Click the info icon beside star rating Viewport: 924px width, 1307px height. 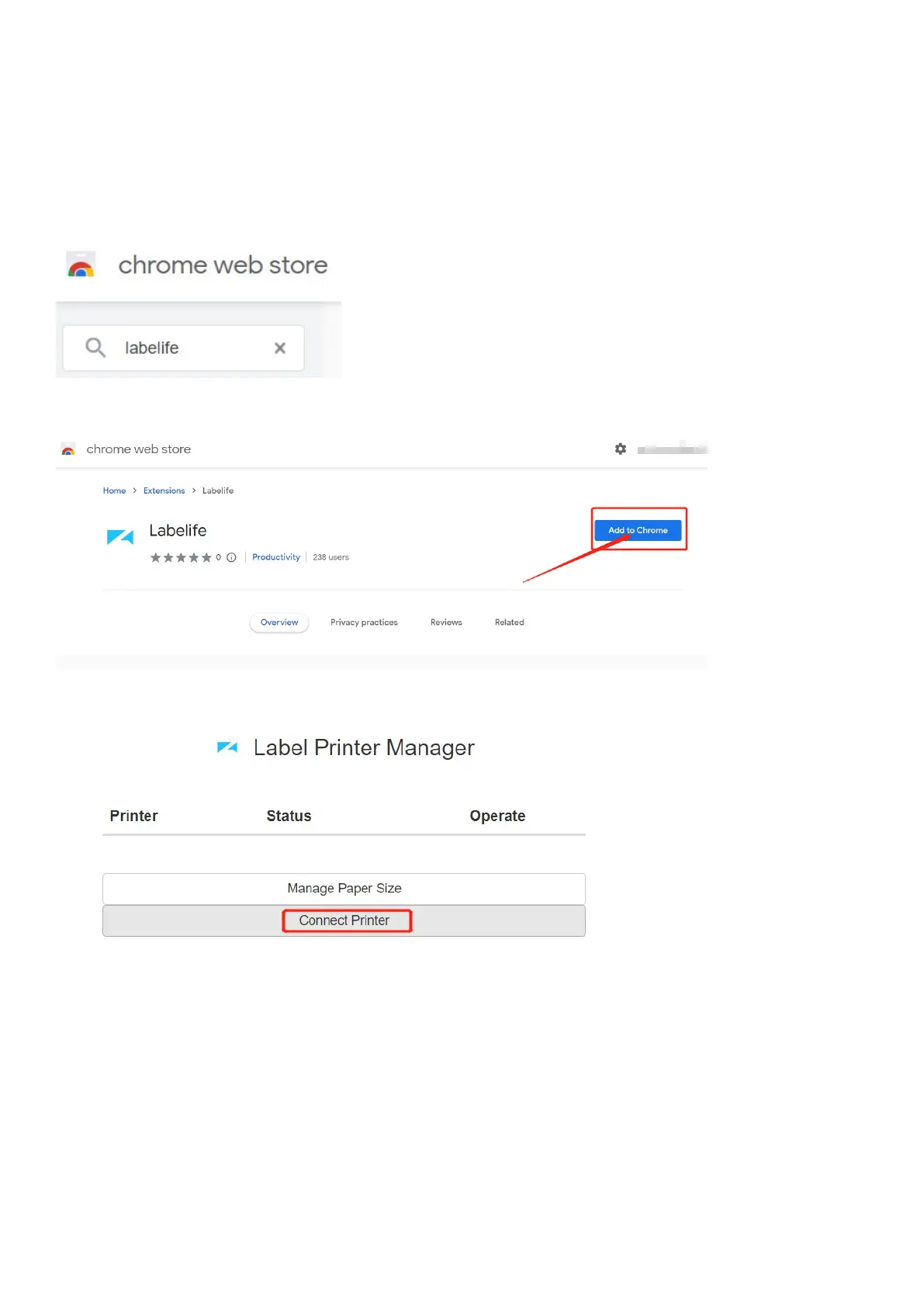(x=231, y=557)
